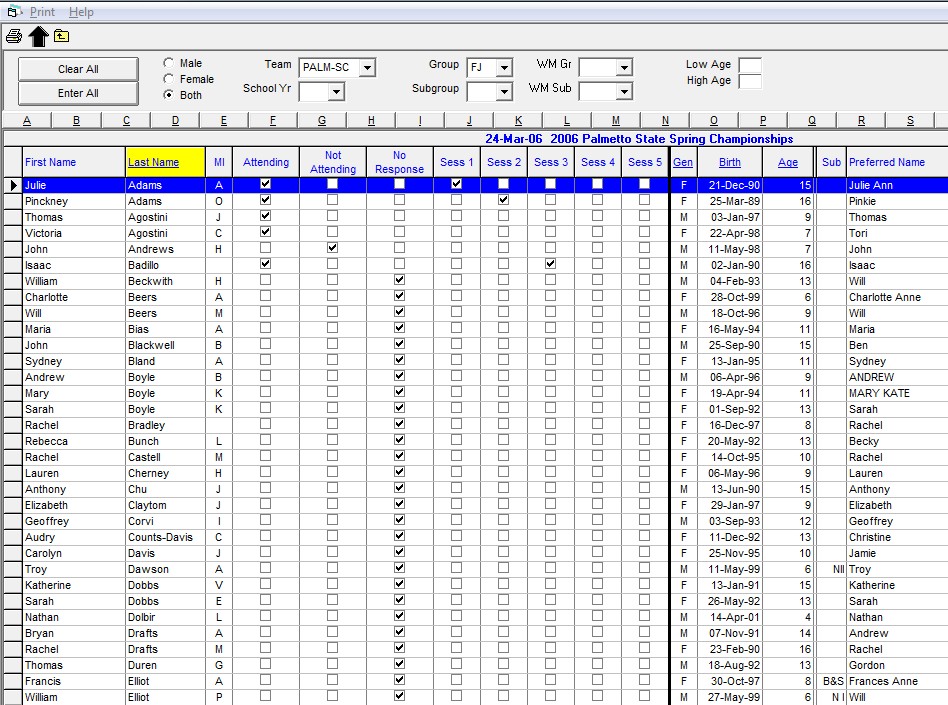
Task: Check Sess 1 for Thomas Agostini
Action: pyautogui.click(x=456, y=216)
